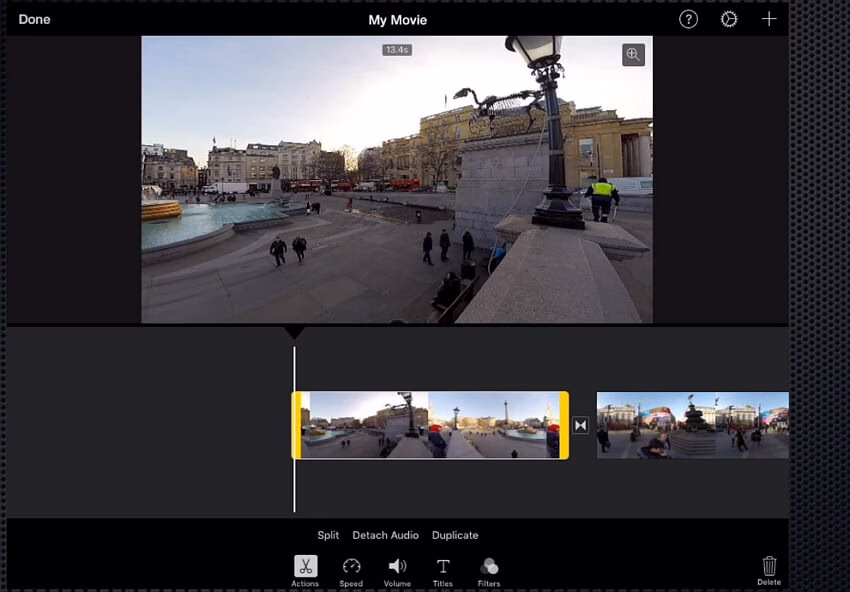The height and width of the screenshot is (592, 850).
Task: Click the My Movie project title
Action: click(397, 20)
